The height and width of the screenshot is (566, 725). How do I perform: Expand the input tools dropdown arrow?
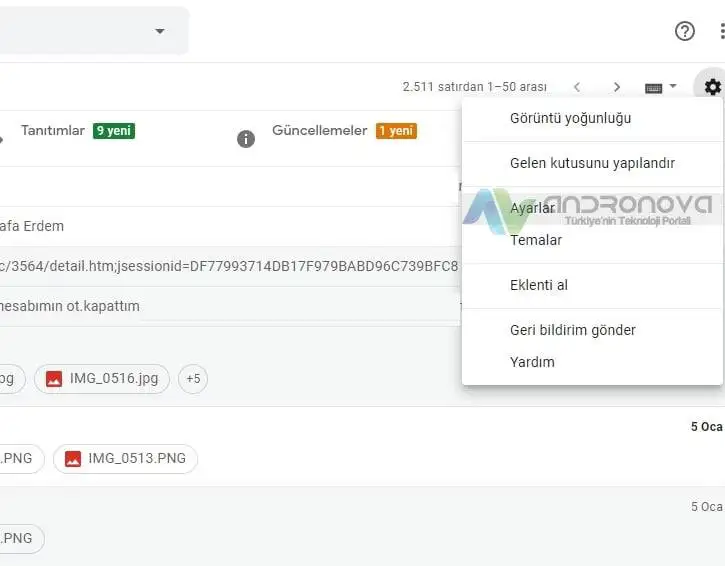coord(673,86)
